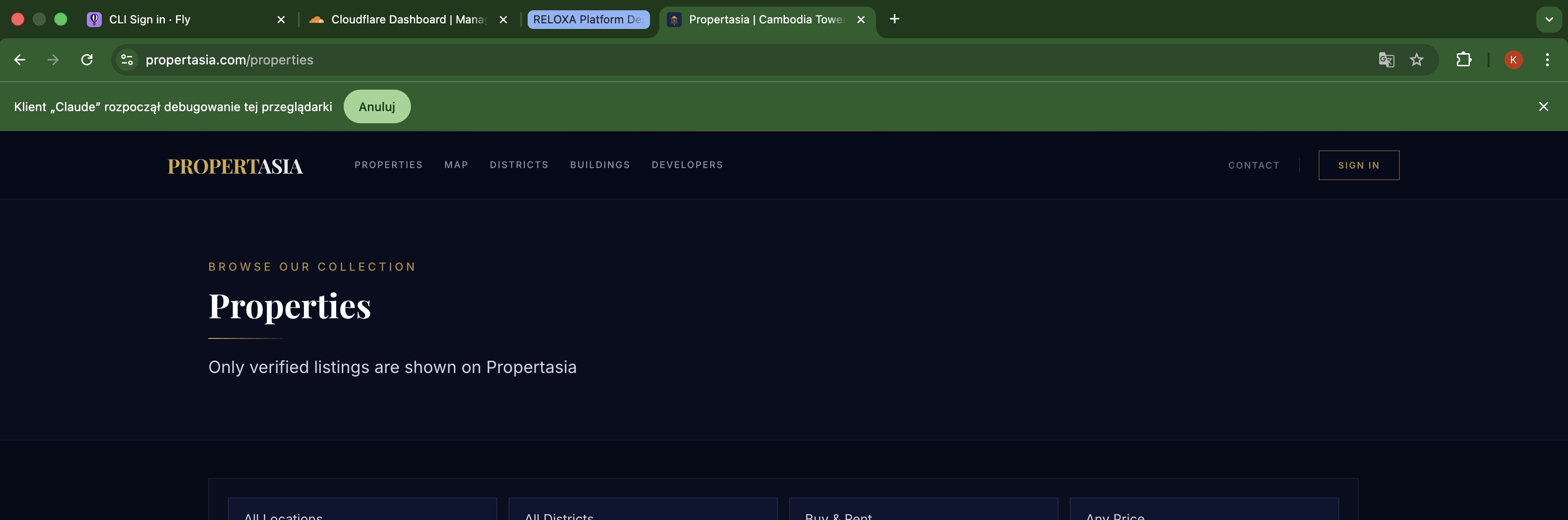
Task: Open the Extensions puzzle icon
Action: tap(1463, 60)
